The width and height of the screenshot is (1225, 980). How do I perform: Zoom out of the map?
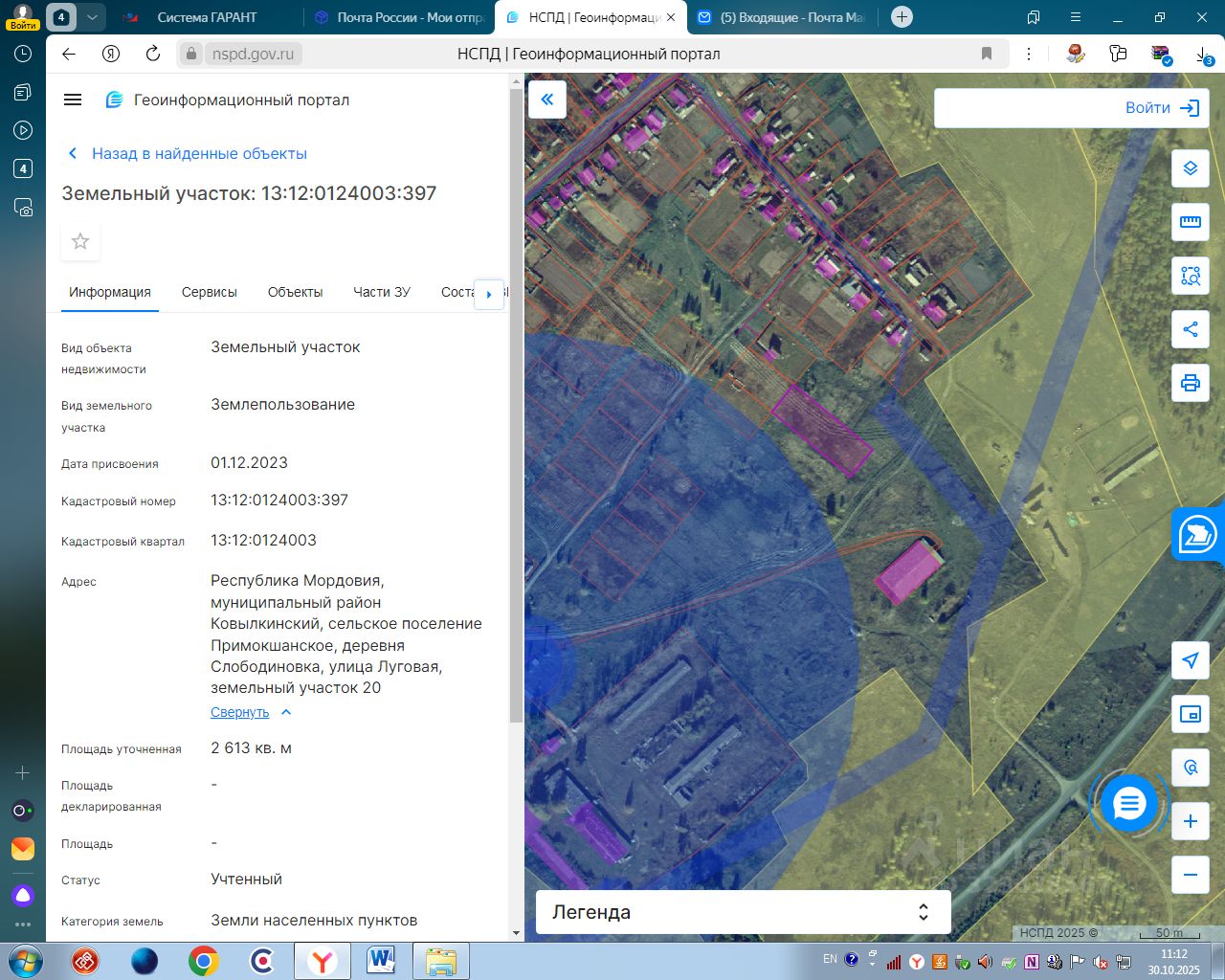pos(1190,875)
